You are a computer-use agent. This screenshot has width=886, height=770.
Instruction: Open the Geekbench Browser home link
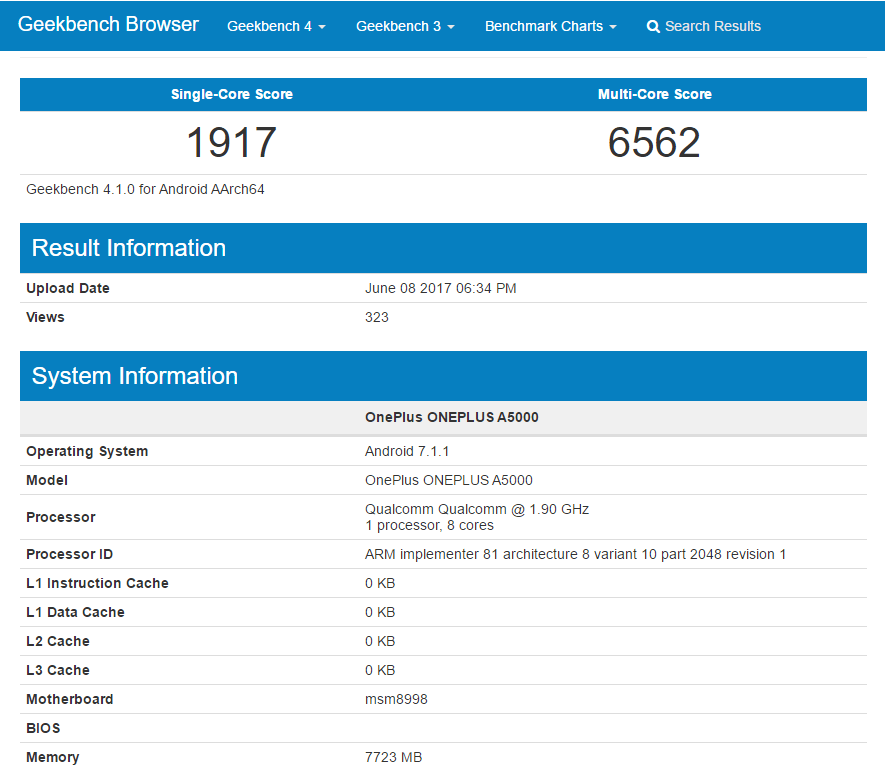tap(108, 24)
